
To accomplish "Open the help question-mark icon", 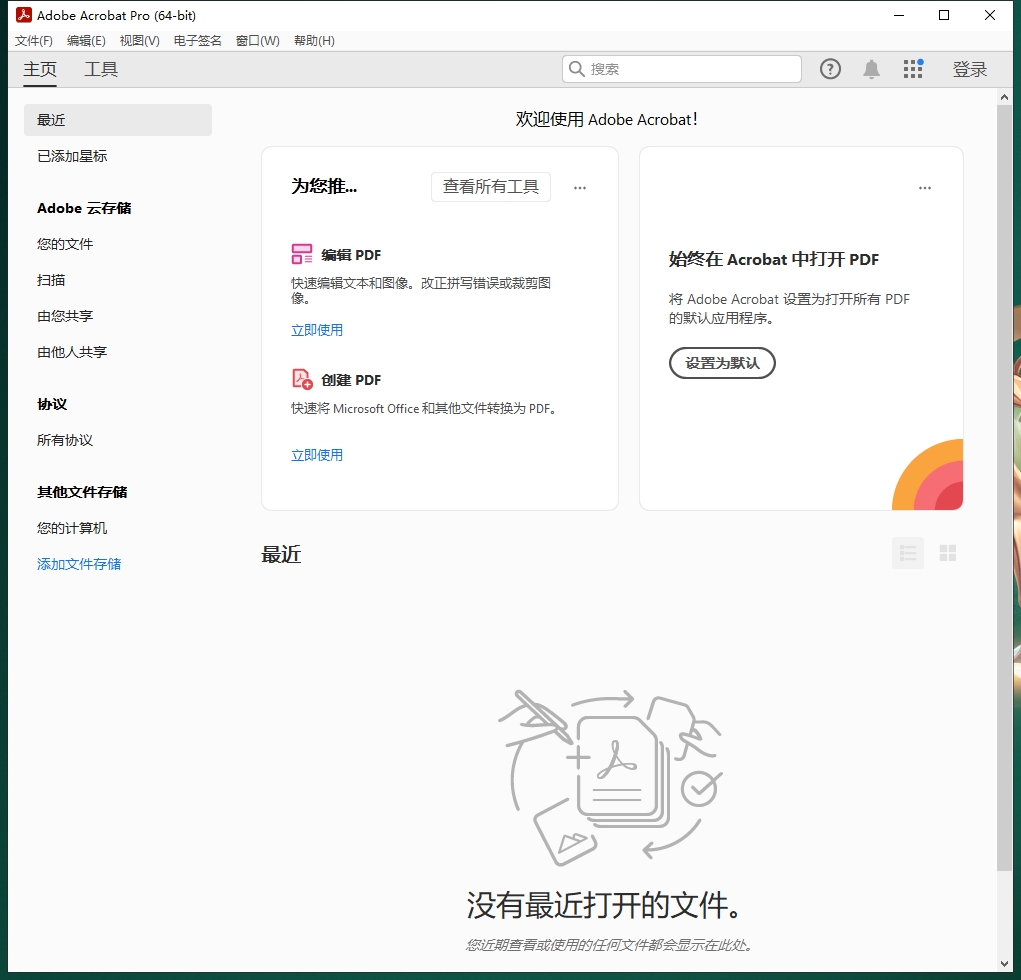I will (x=830, y=68).
